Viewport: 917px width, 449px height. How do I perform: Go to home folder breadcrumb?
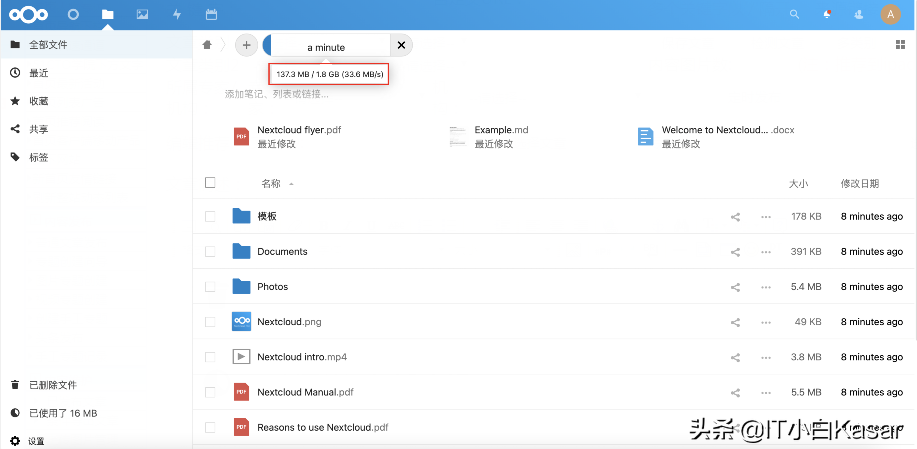point(206,45)
